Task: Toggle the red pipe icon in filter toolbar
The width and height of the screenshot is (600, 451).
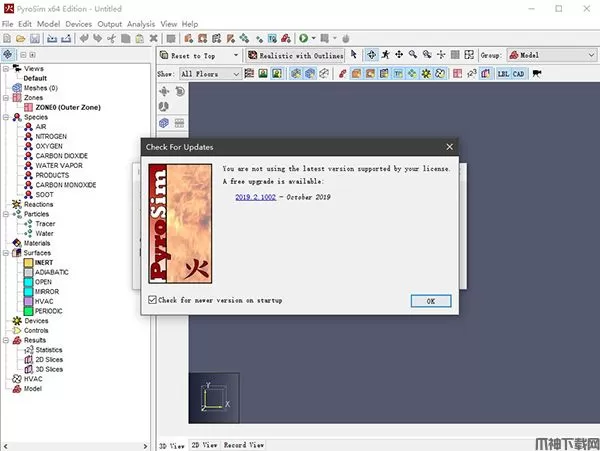Action: (x=342, y=73)
